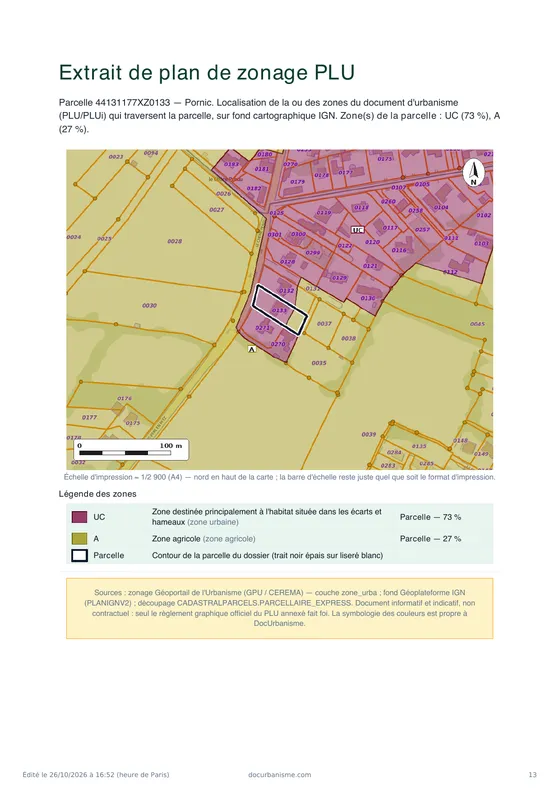The image size is (560, 792).
Task: Click parcel label 0284 on the map
Action: point(394,452)
